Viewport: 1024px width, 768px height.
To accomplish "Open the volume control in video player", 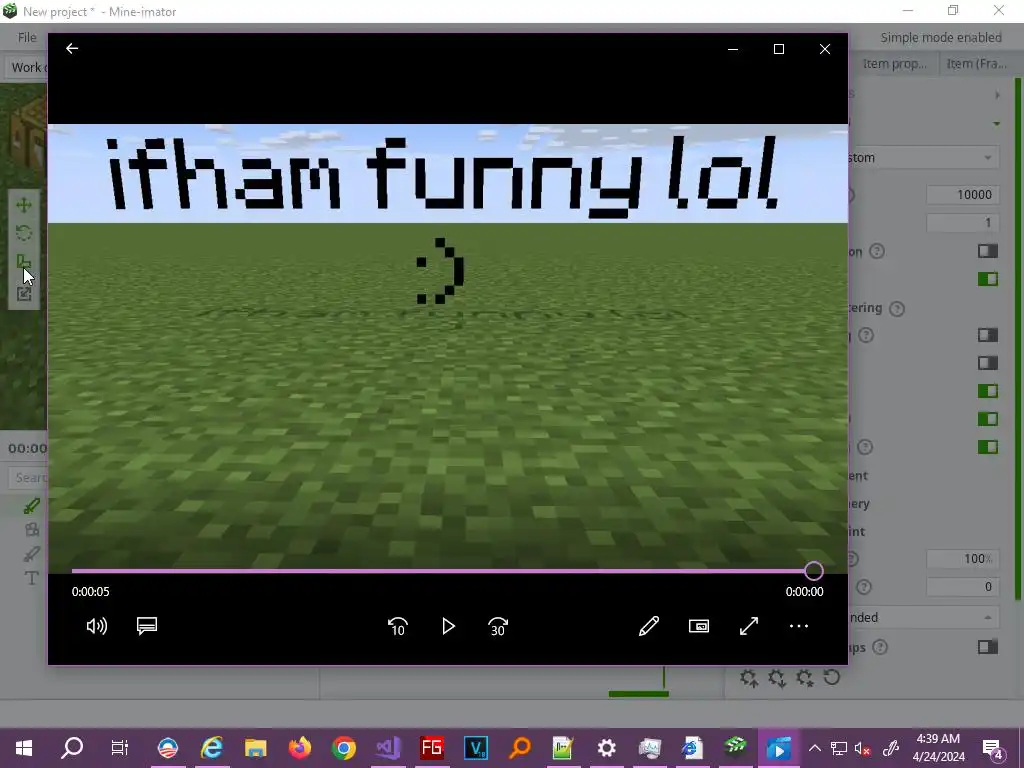I will point(97,626).
